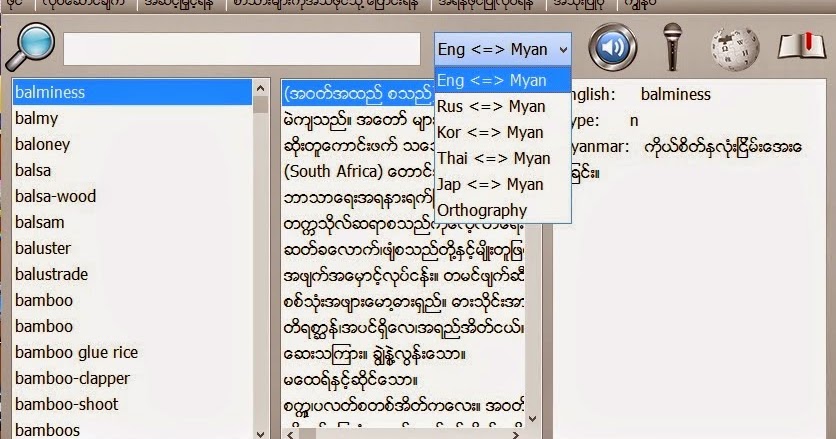
Task: Select the word balsa-wood
Action: tap(132, 196)
